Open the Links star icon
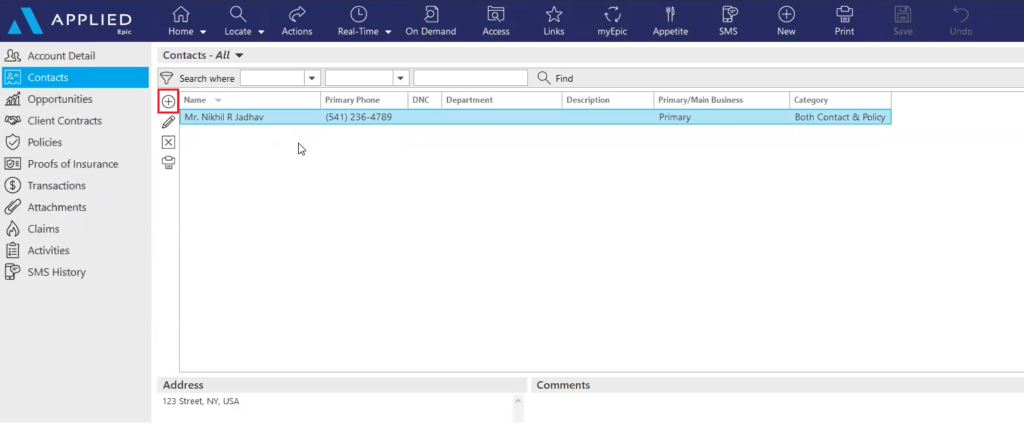Image resolution: width=1024 pixels, height=438 pixels. [x=554, y=14]
